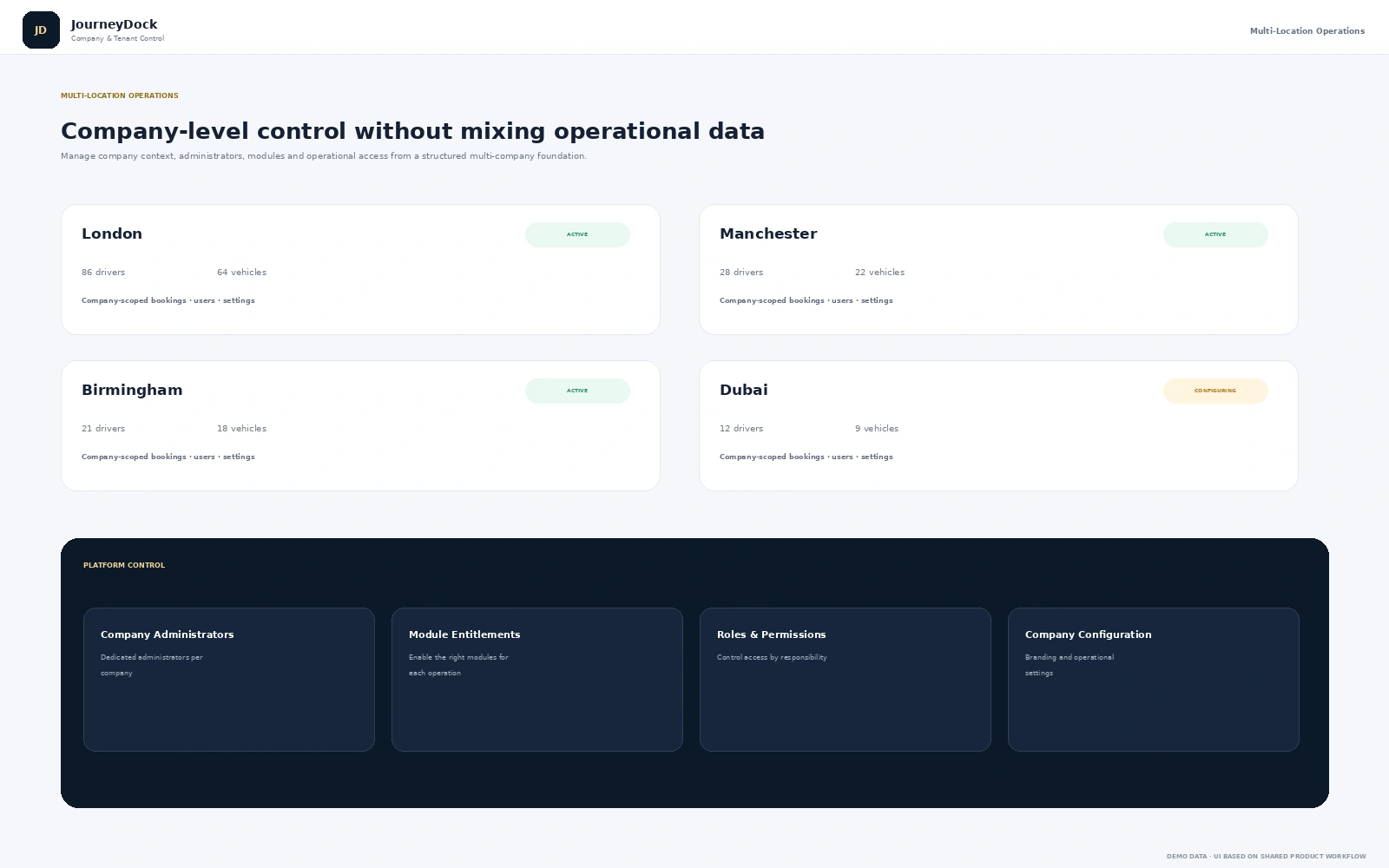Open the Module Entitlements tile
Screen dimensions: 1389x868
(537, 680)
